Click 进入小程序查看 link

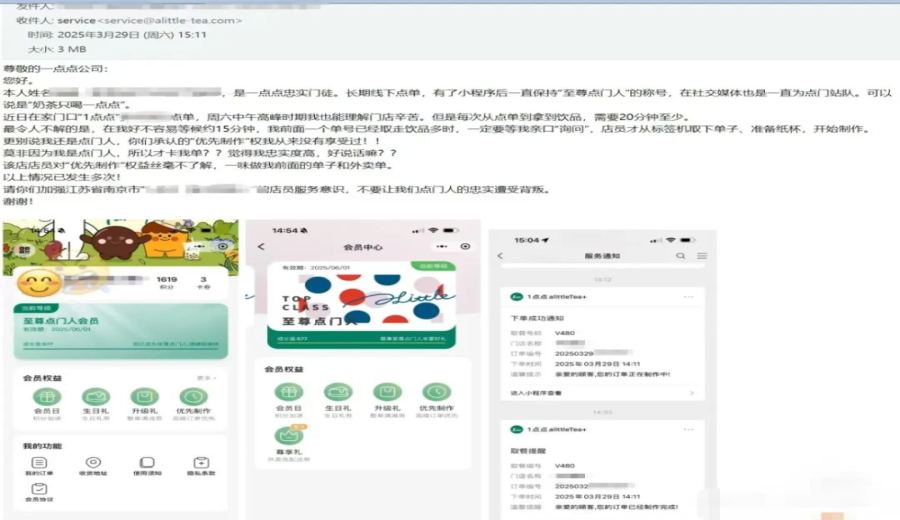pos(536,393)
